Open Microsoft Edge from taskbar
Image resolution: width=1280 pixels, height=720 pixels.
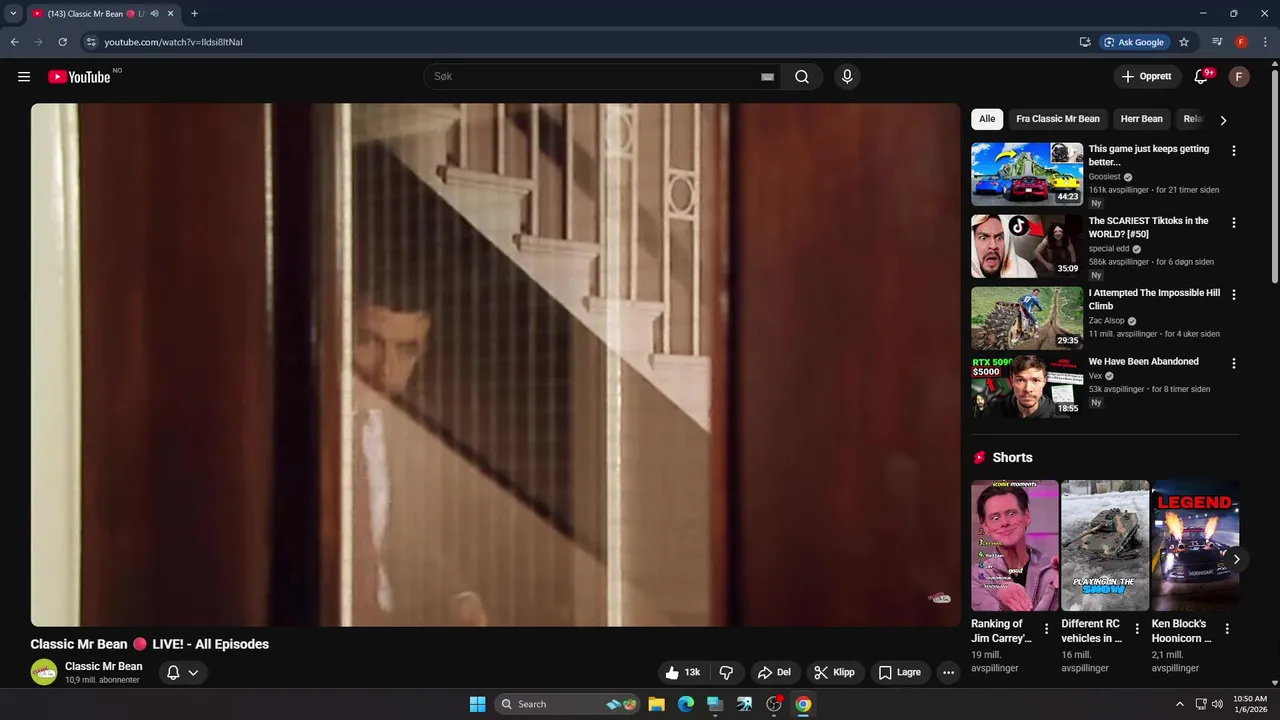click(686, 704)
